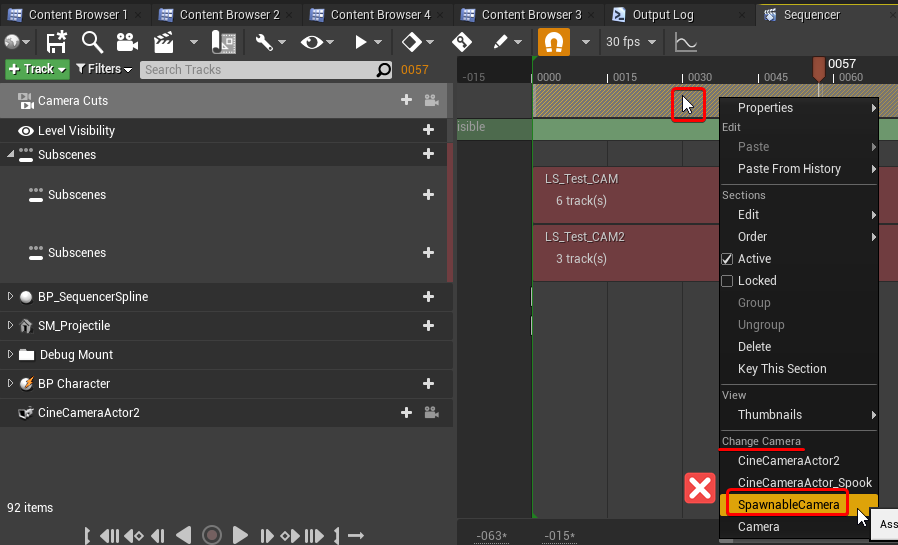Click the Create Camera icon in toolbar
The width and height of the screenshot is (898, 545).
click(x=127, y=42)
